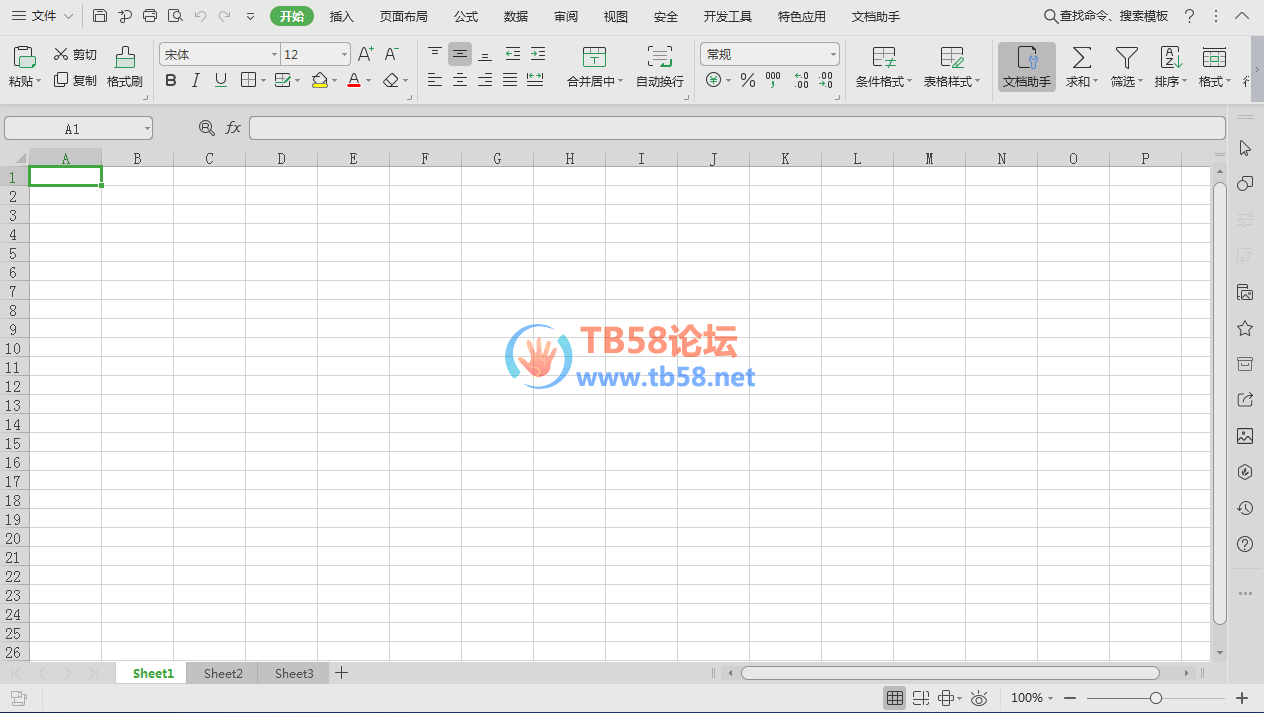Click the picture icon in right sidebar
The height and width of the screenshot is (713, 1264).
click(x=1245, y=436)
